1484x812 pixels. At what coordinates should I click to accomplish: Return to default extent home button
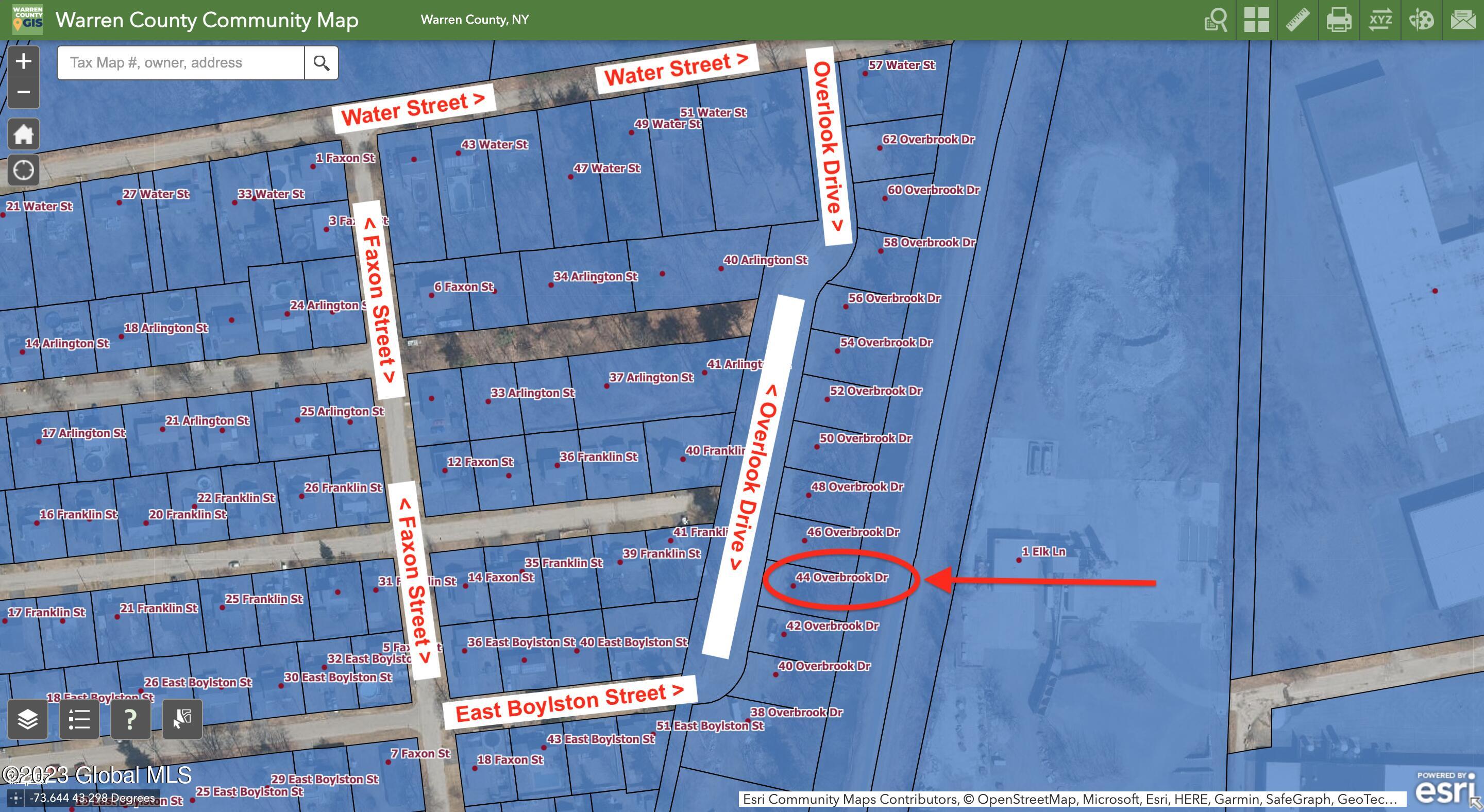[x=24, y=134]
